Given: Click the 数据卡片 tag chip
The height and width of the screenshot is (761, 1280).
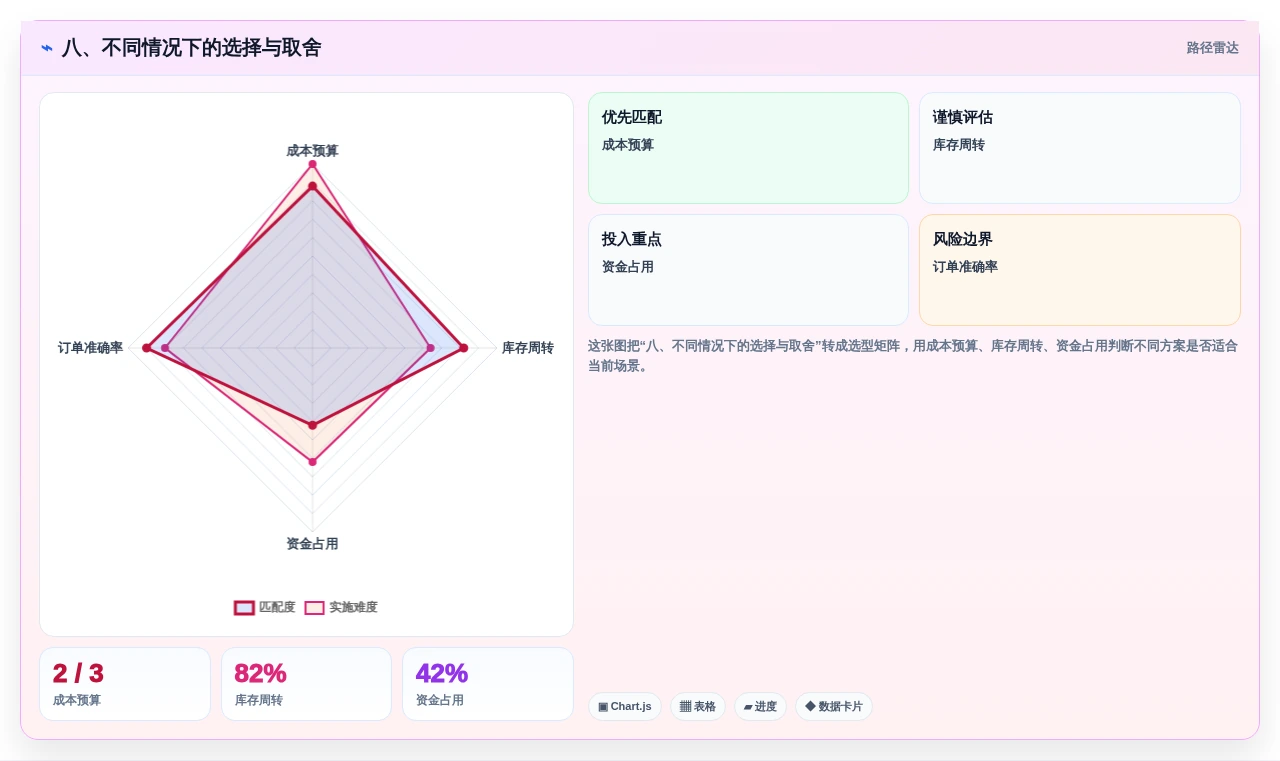Looking at the screenshot, I should coord(834,706).
